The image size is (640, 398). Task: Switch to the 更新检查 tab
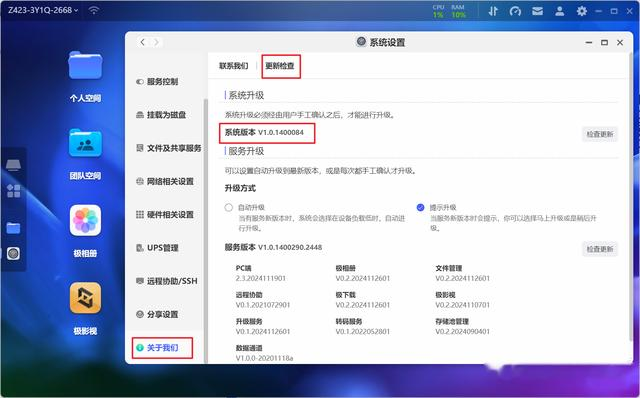pyautogui.click(x=280, y=66)
